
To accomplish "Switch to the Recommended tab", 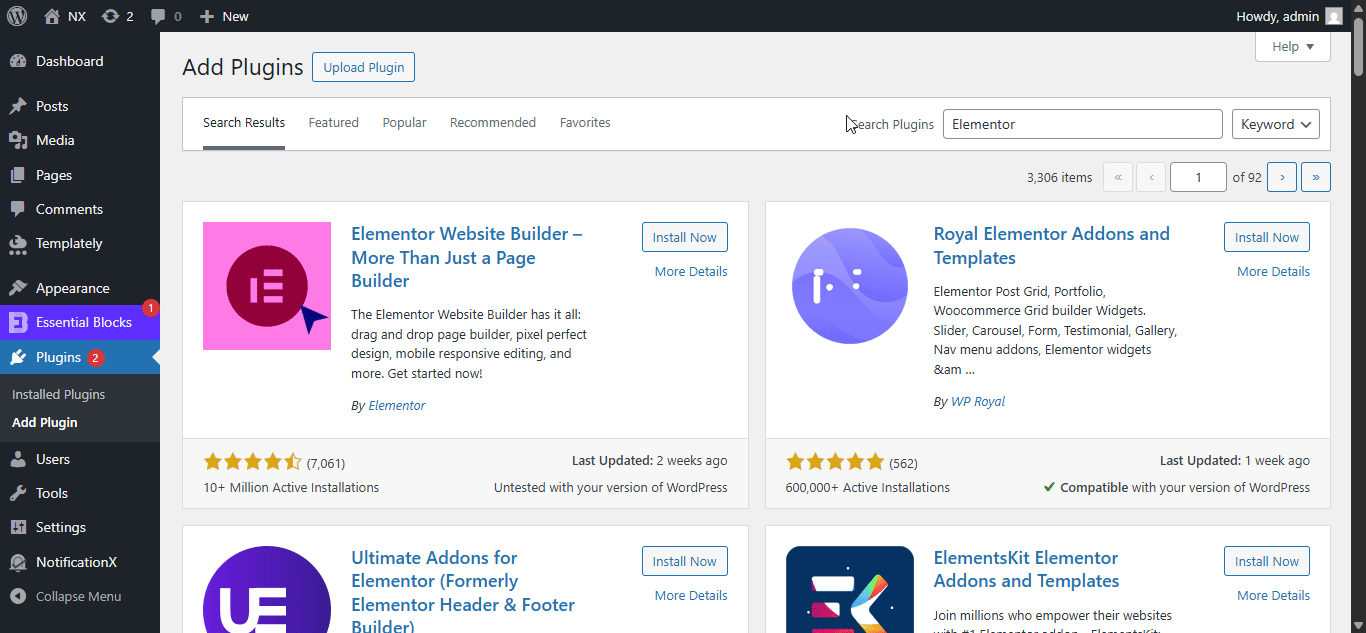I will click(x=493, y=123).
